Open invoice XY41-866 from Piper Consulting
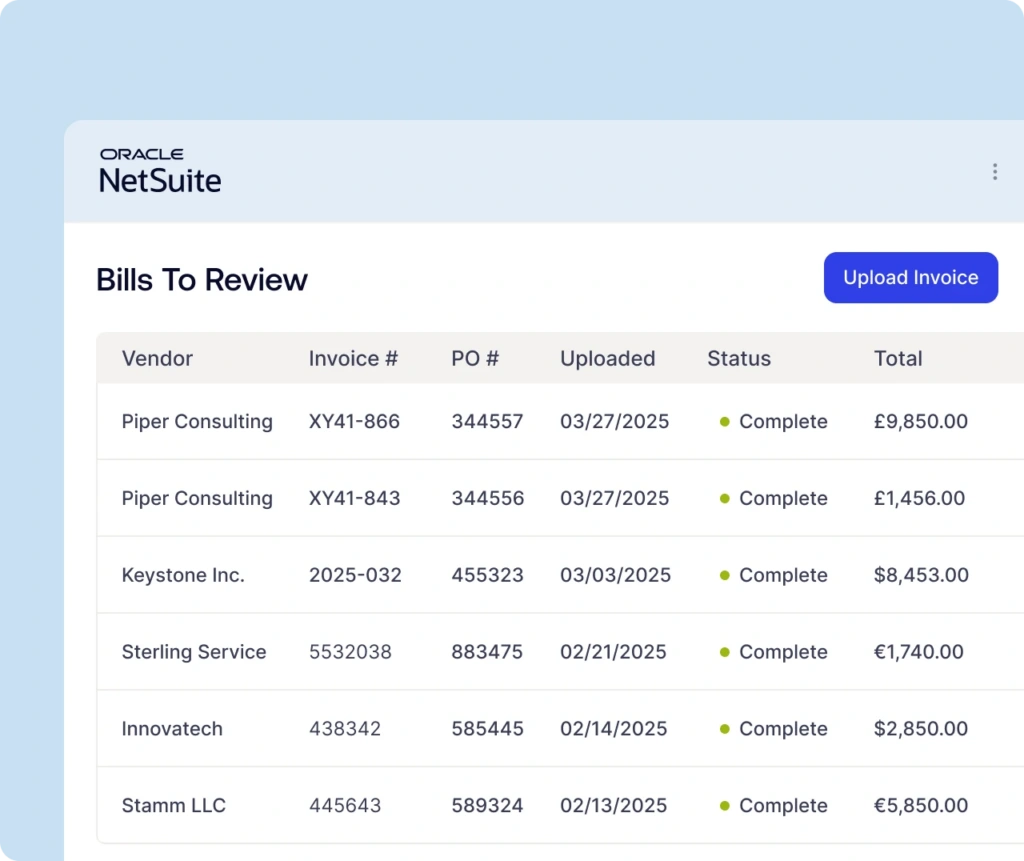The image size is (1024, 861). tap(354, 422)
